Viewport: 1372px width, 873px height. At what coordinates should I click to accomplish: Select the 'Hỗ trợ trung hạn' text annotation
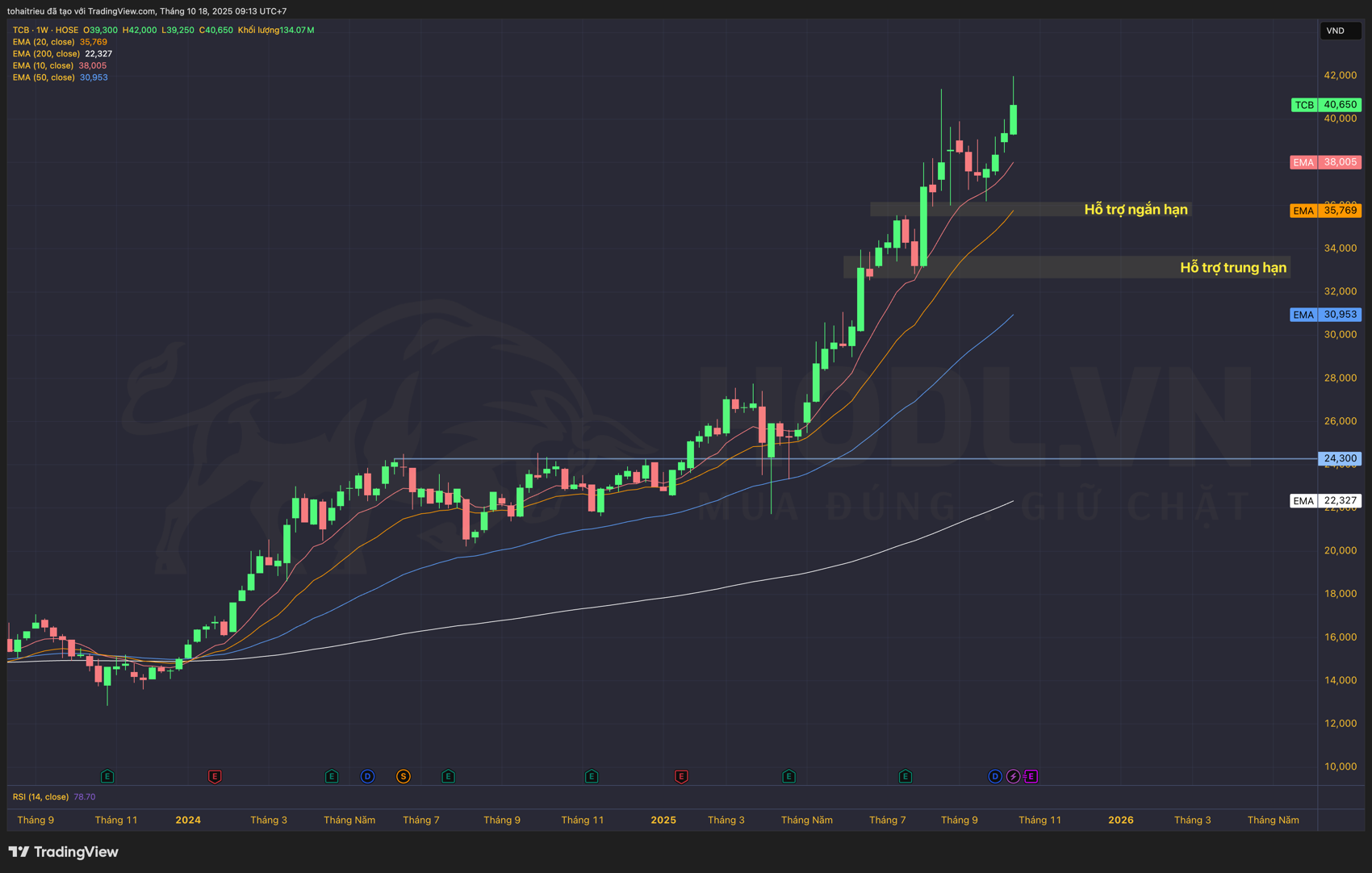(1232, 268)
